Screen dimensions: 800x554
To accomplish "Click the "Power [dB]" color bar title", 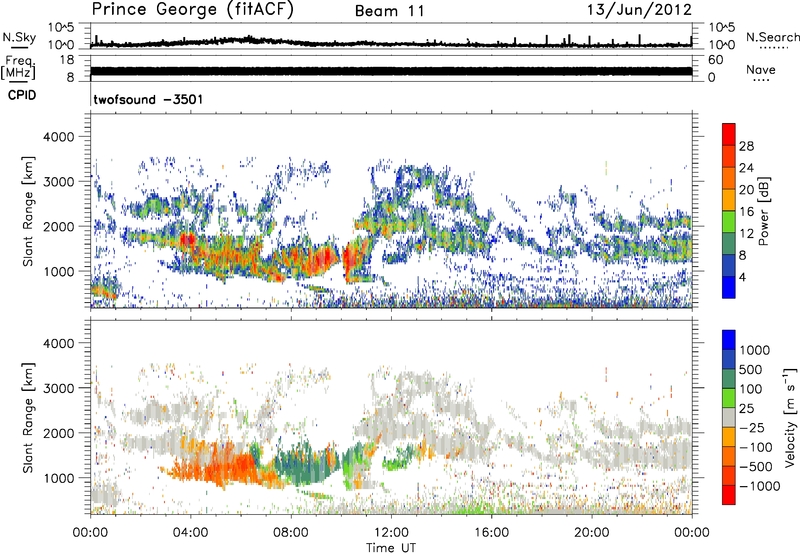I will point(763,211).
